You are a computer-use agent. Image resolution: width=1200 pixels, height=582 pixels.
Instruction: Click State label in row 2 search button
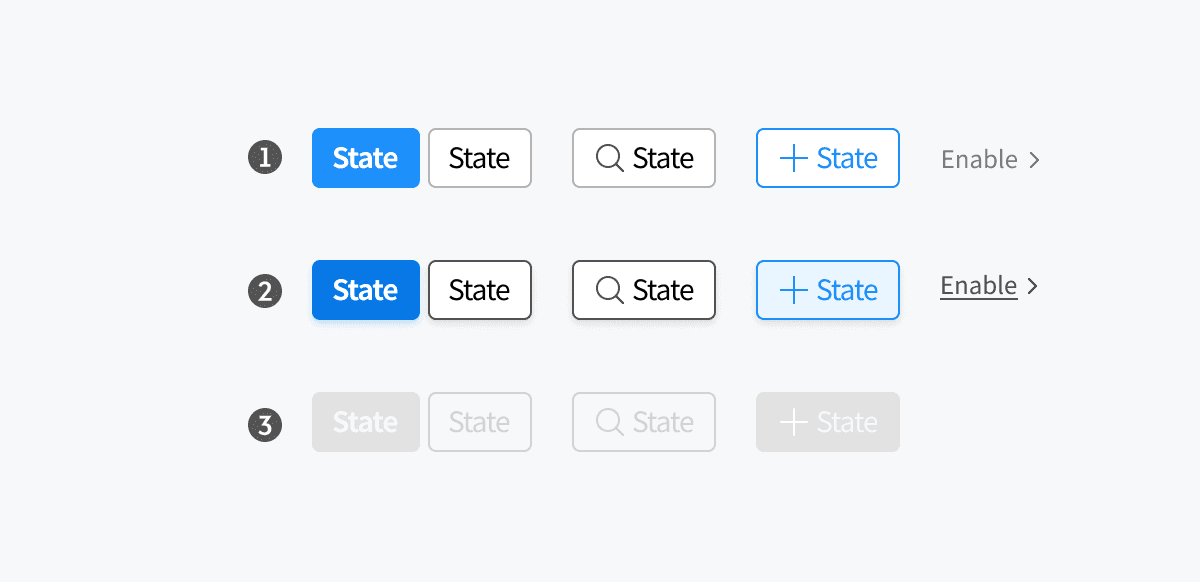tap(663, 290)
